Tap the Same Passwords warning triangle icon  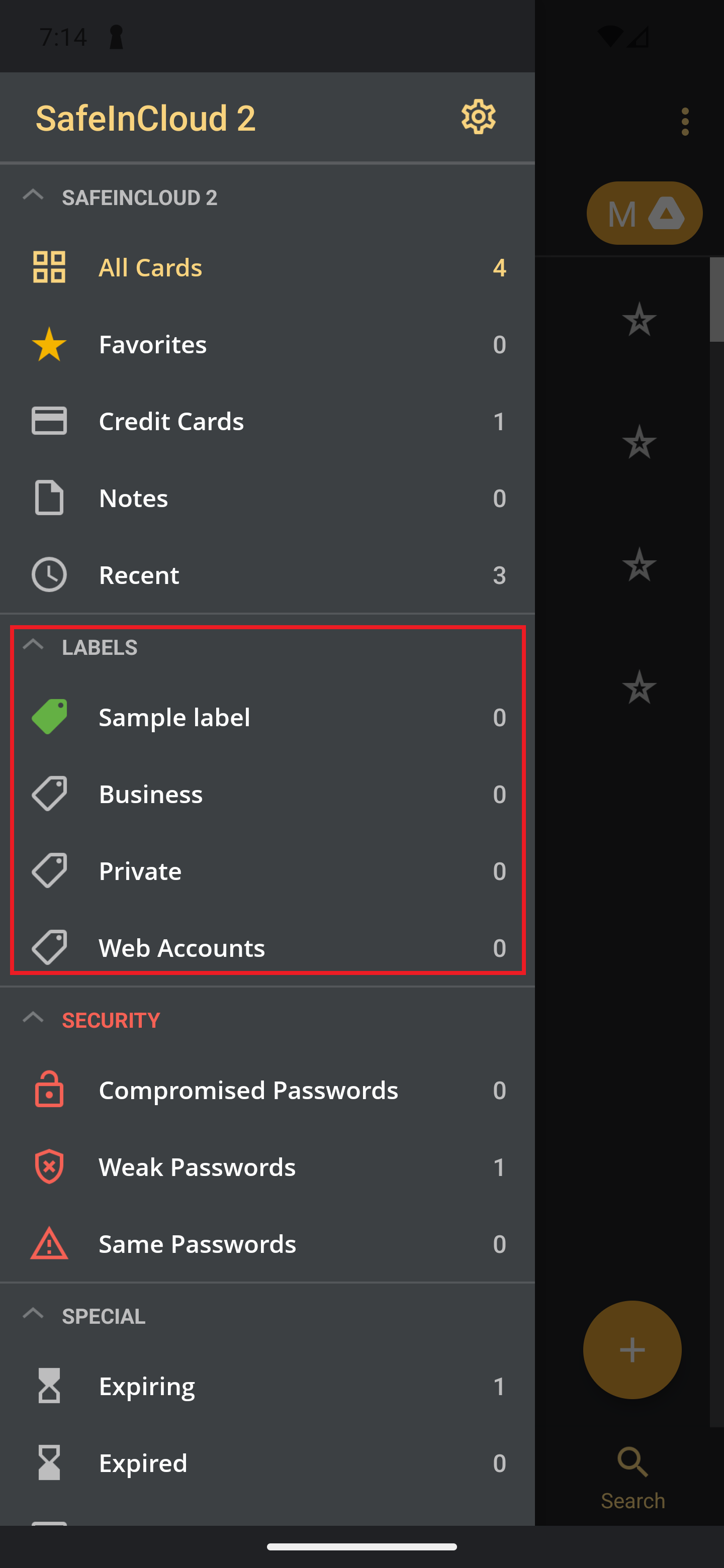pos(49,1243)
